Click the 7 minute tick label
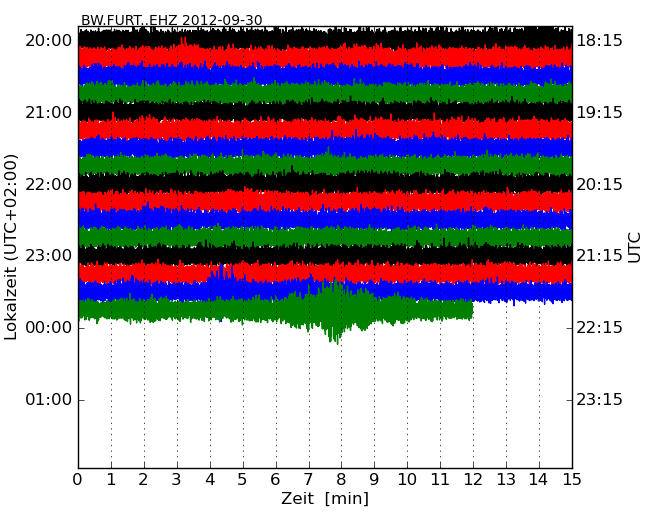 (x=308, y=480)
